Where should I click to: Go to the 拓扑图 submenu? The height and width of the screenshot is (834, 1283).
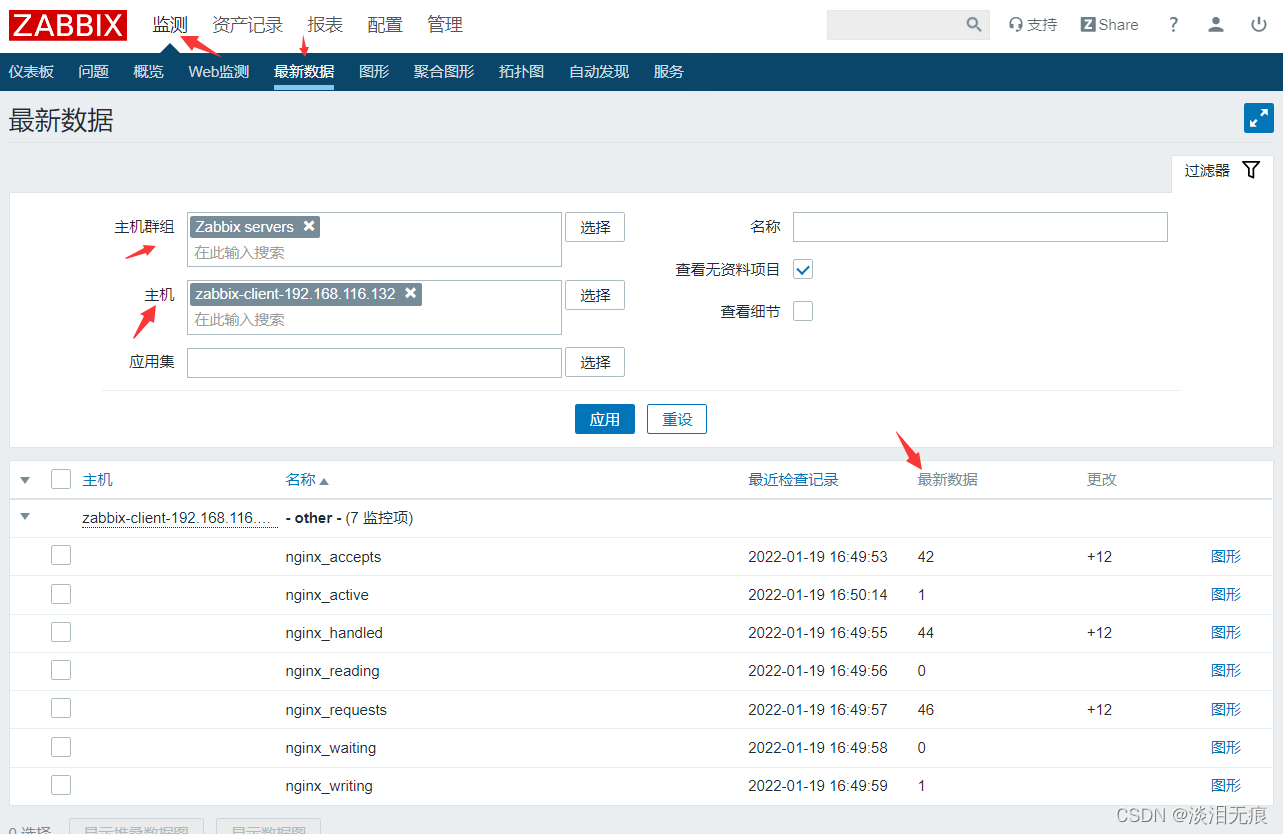click(522, 72)
